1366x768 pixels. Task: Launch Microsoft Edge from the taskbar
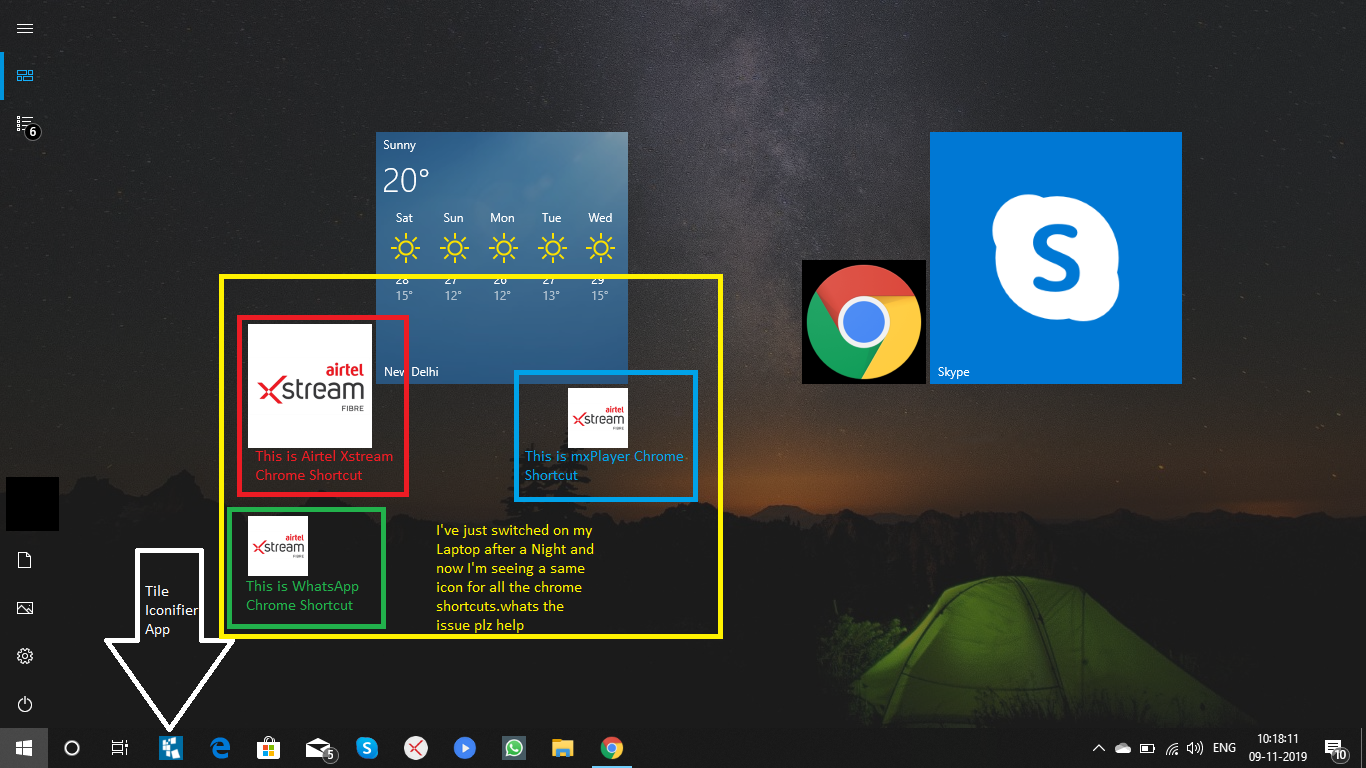(219, 747)
